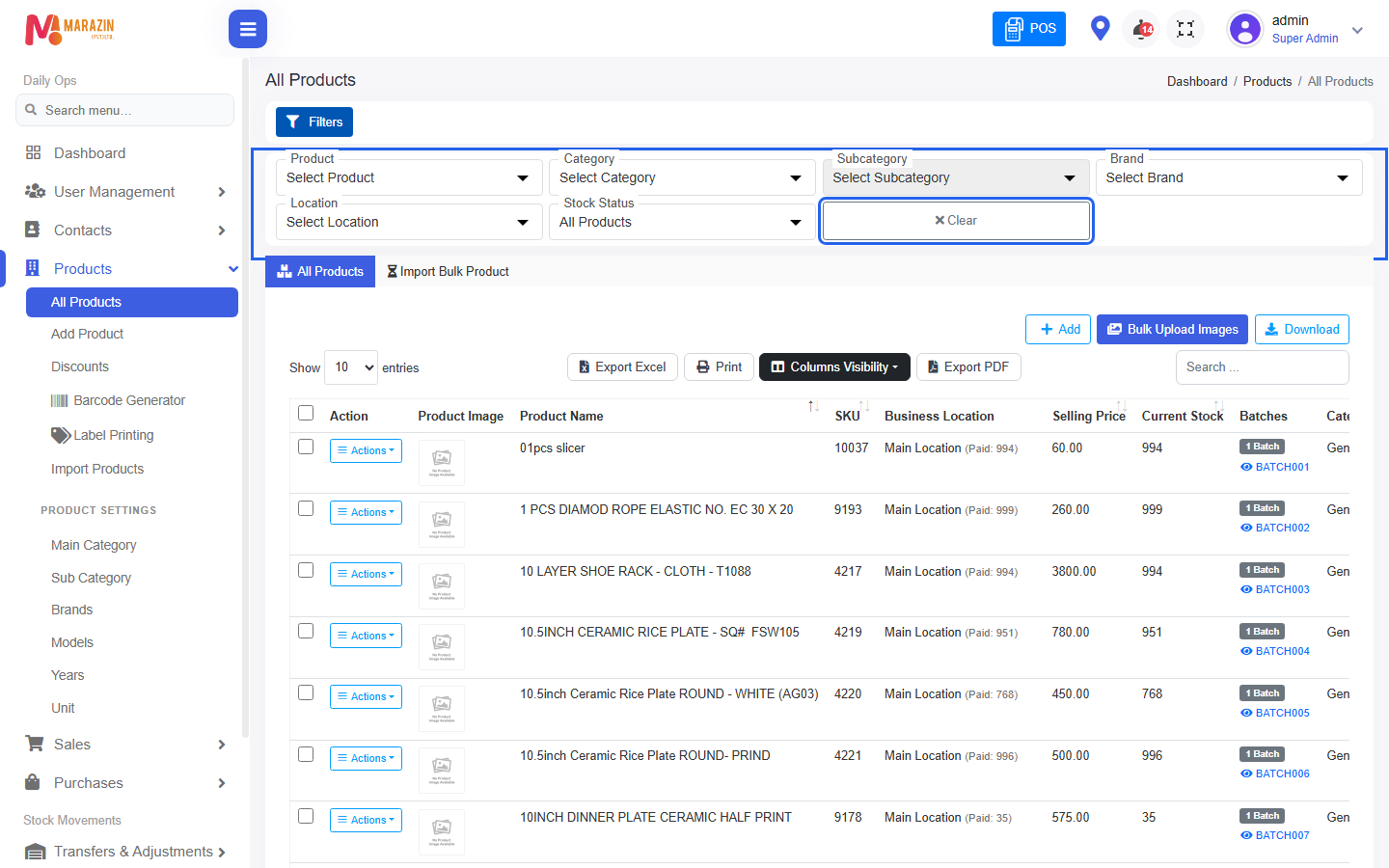
Task: Export table to Excel
Action: (622, 367)
